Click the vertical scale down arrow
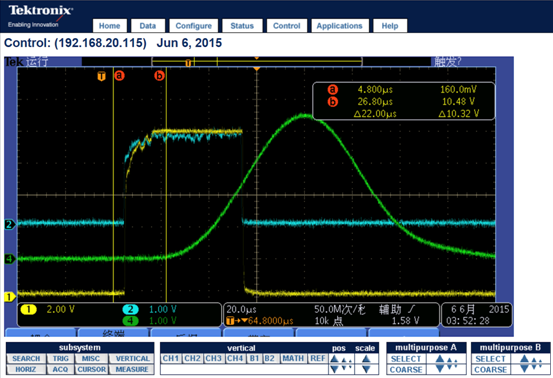 pos(366,369)
